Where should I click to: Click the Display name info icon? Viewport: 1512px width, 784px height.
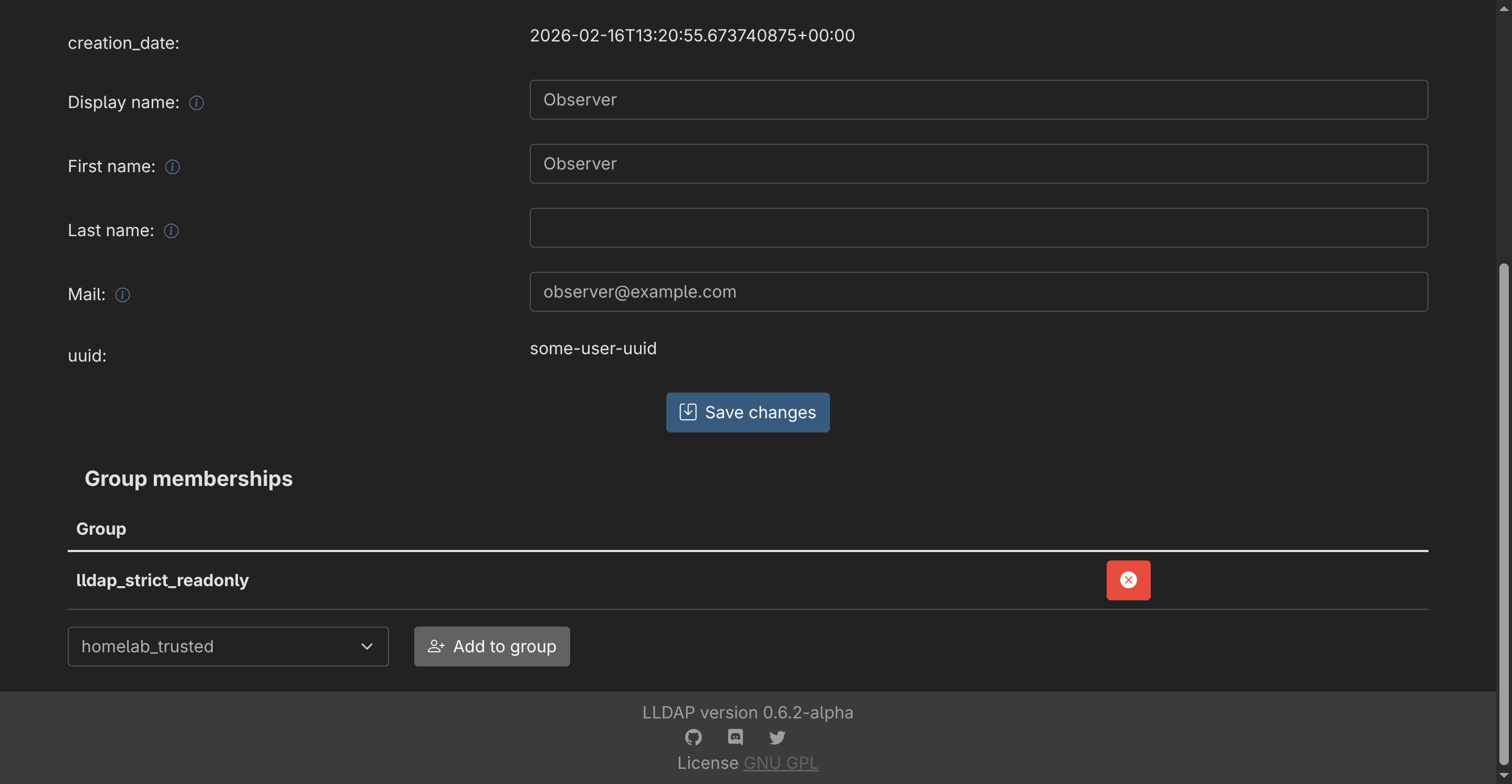196,103
